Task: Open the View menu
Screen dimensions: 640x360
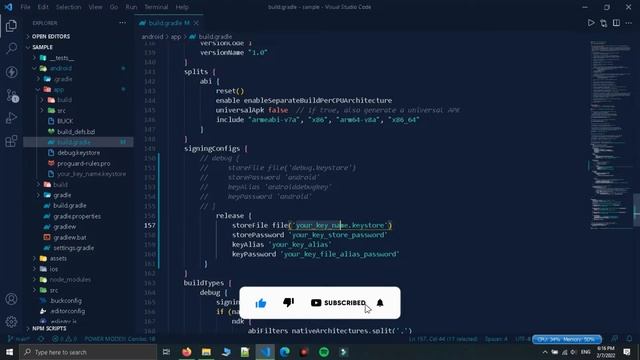Action: point(96,7)
